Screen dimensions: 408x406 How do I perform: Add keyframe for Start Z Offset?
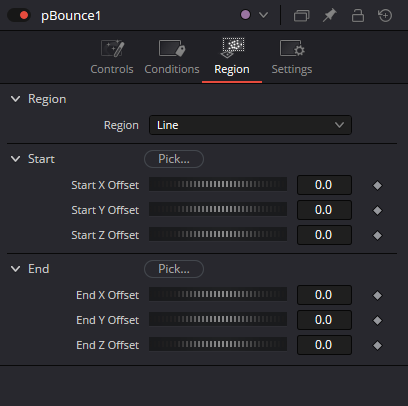377,235
